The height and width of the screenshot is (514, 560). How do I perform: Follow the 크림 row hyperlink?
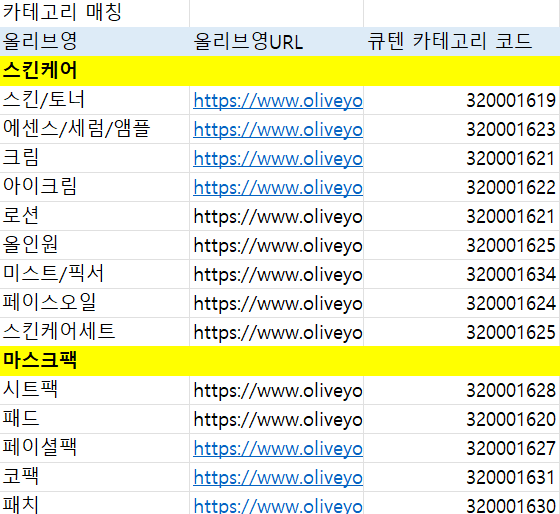click(x=278, y=158)
